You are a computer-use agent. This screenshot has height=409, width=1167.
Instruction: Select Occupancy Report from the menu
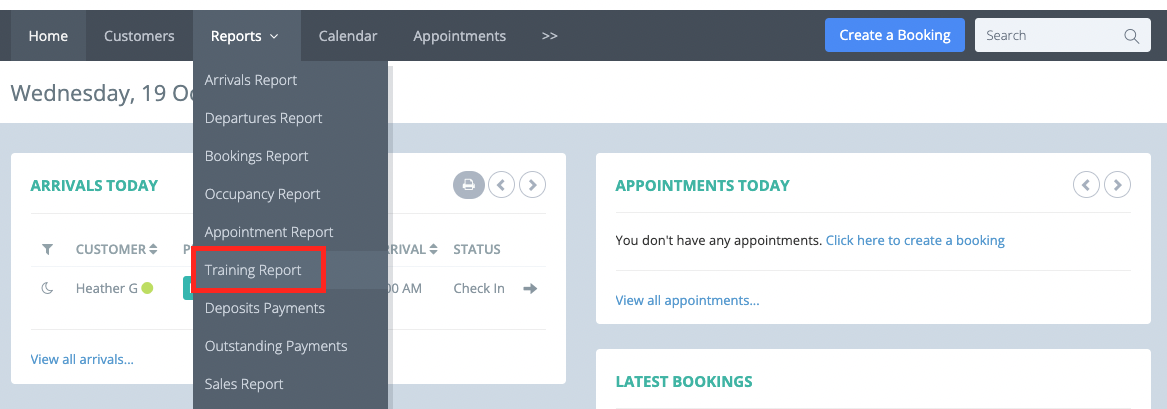click(x=262, y=194)
